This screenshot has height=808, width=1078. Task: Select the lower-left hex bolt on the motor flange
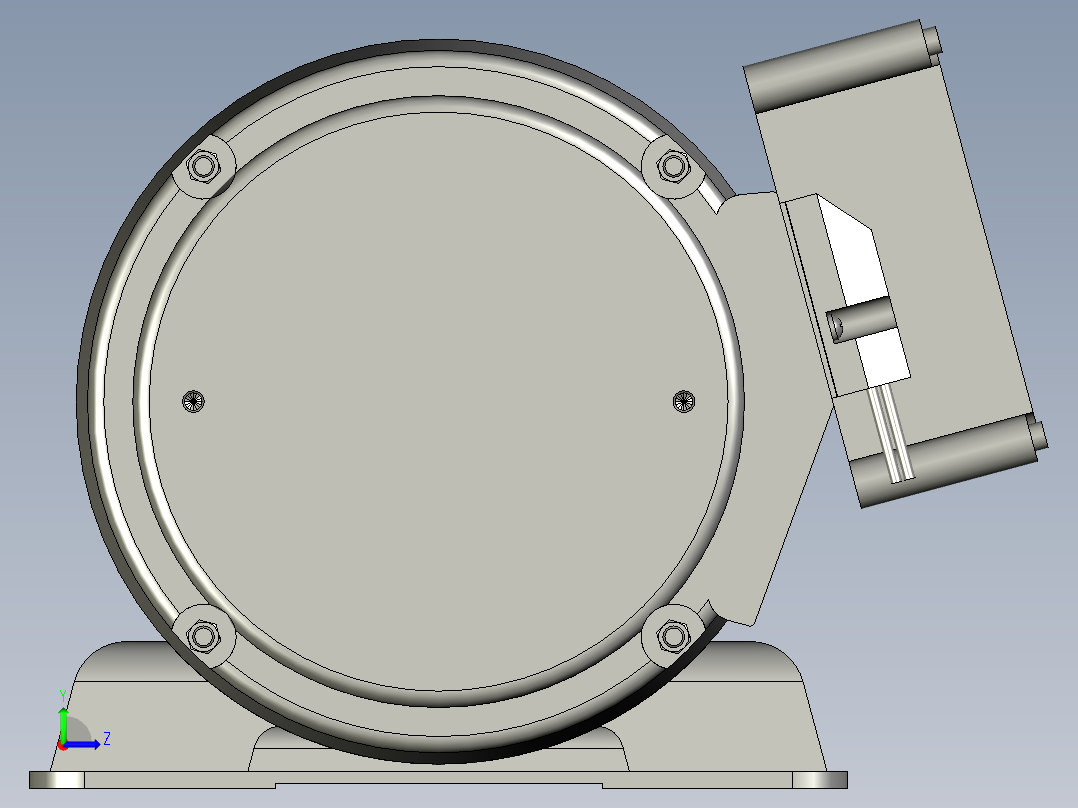[x=202, y=637]
